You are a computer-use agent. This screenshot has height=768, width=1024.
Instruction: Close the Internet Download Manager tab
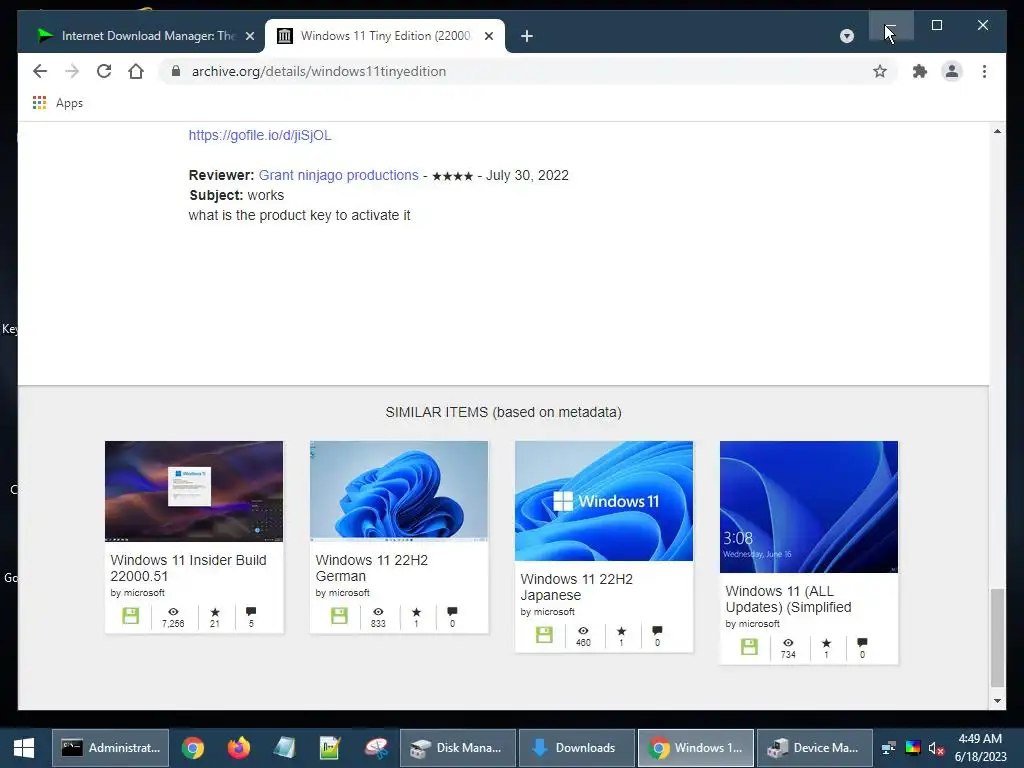point(249,36)
